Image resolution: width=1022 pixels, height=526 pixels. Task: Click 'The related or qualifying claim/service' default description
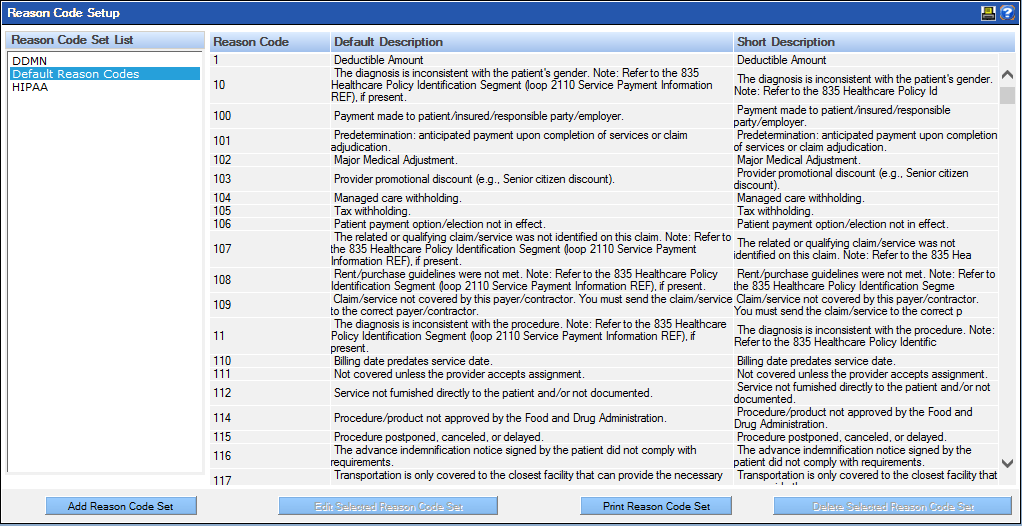tap(531, 248)
